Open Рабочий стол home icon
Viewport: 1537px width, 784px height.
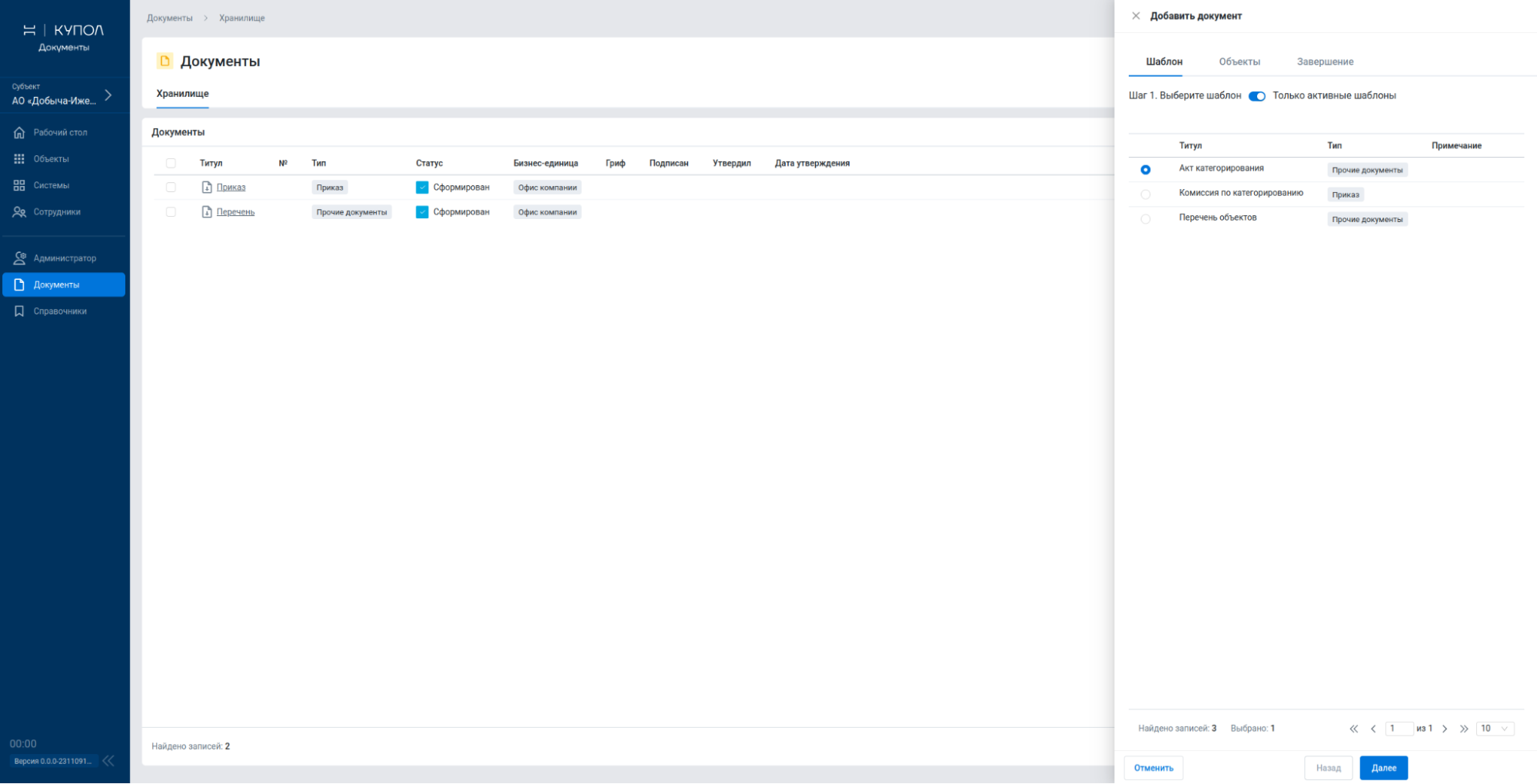(x=19, y=133)
